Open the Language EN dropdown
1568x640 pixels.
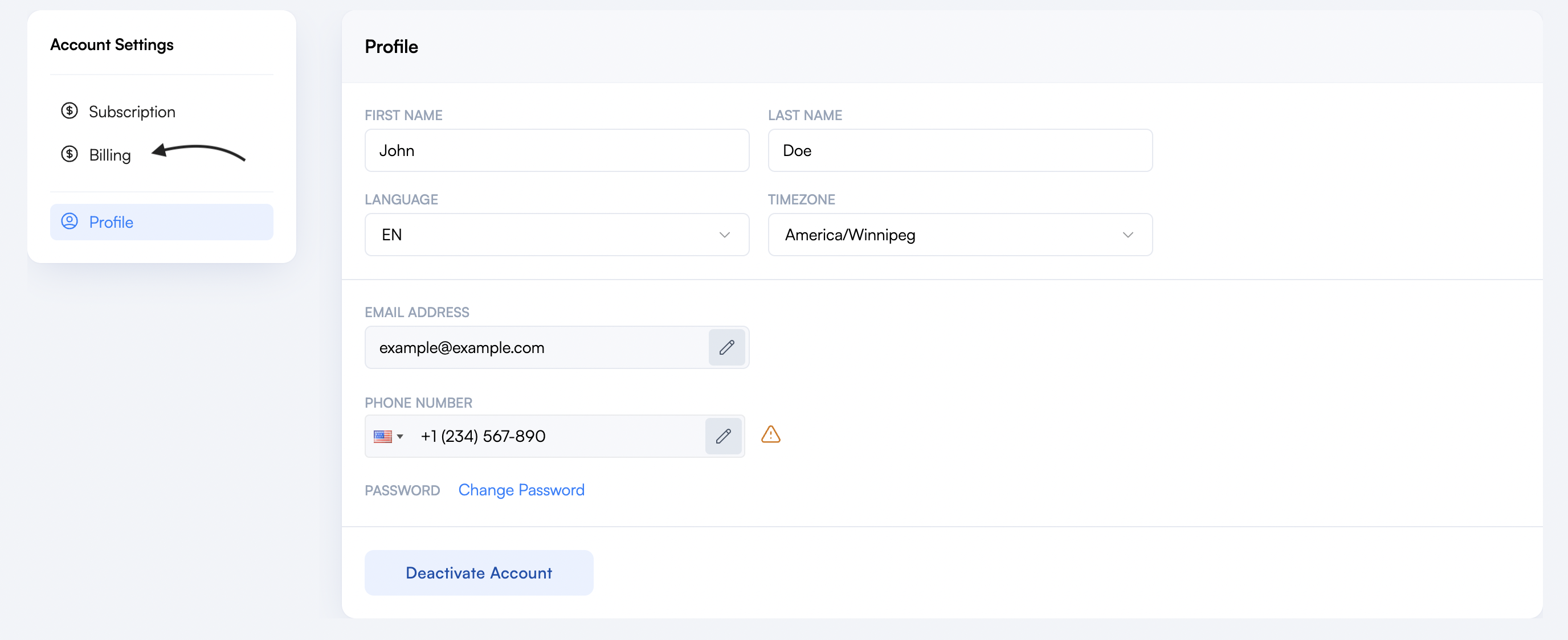(x=556, y=235)
